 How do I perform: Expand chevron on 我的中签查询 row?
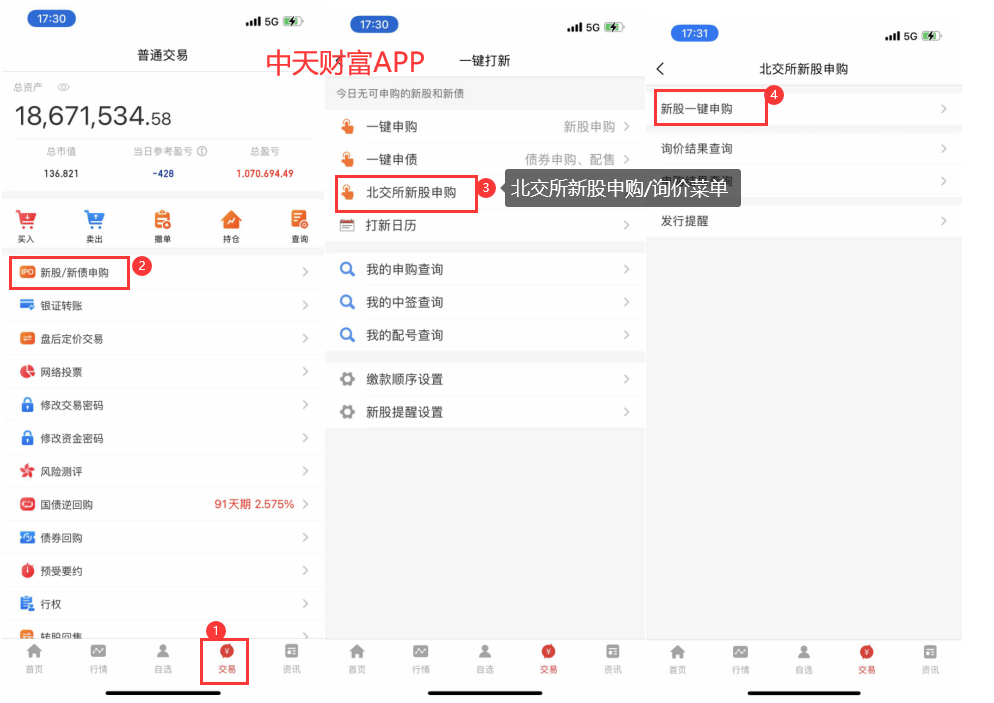pyautogui.click(x=626, y=302)
